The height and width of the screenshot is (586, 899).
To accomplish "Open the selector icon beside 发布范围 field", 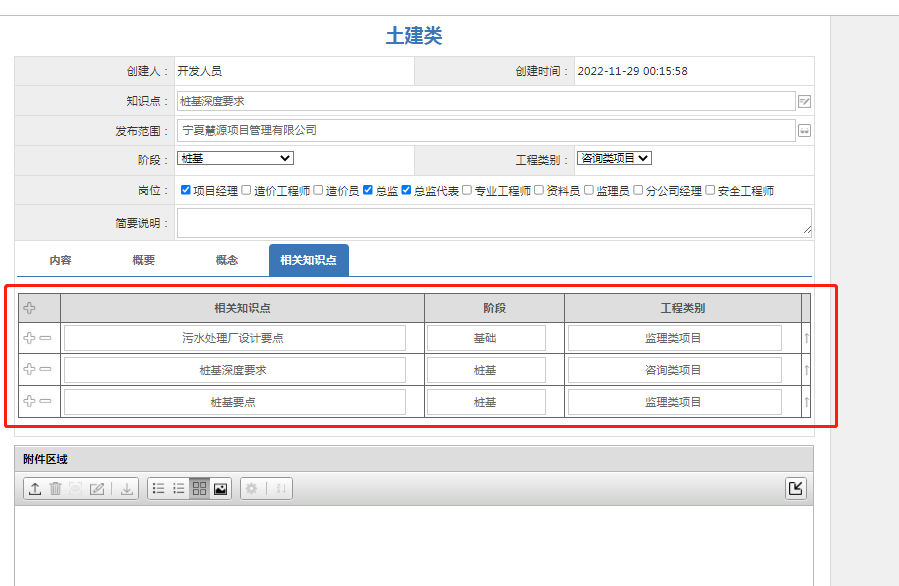I will pos(804,130).
